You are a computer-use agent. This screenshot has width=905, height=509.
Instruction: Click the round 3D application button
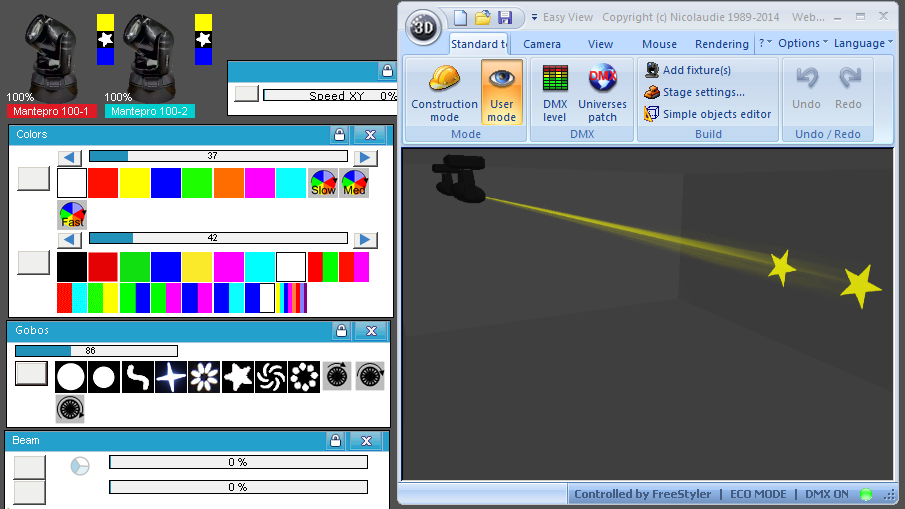click(x=422, y=27)
